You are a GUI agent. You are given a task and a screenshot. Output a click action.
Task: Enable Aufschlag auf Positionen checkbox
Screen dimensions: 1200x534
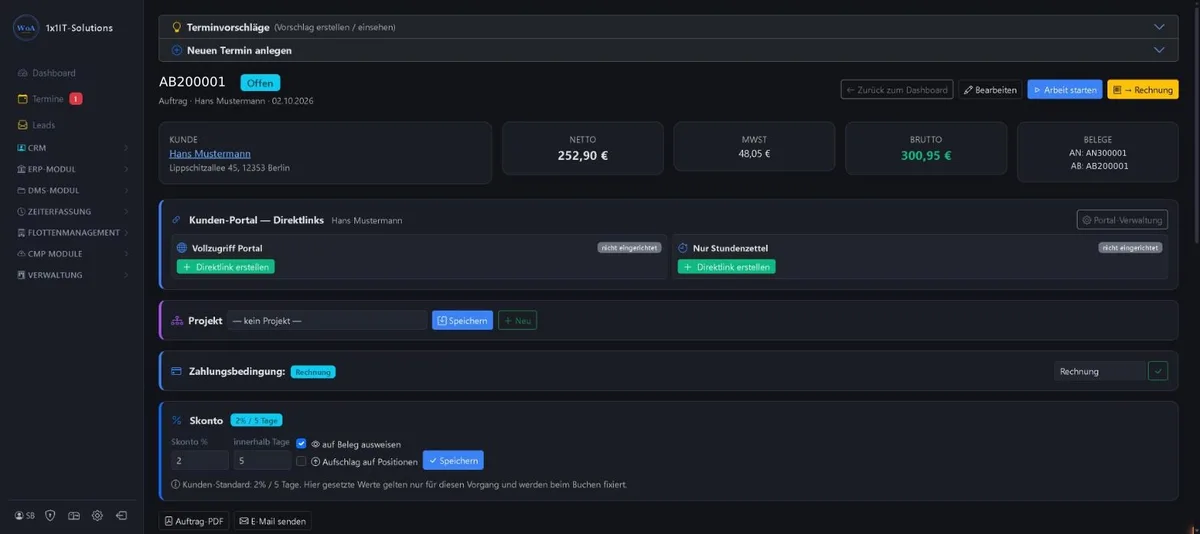tap(301, 461)
